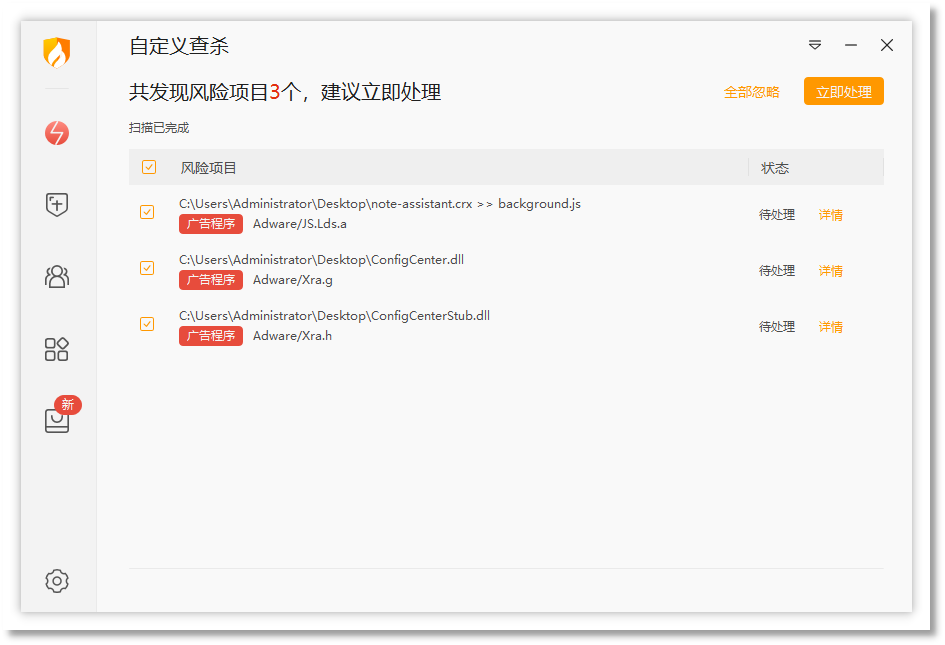Screen dimensions: 945x645
Task: Select the lightning virus scan icon in sidebar
Action: 57,133
